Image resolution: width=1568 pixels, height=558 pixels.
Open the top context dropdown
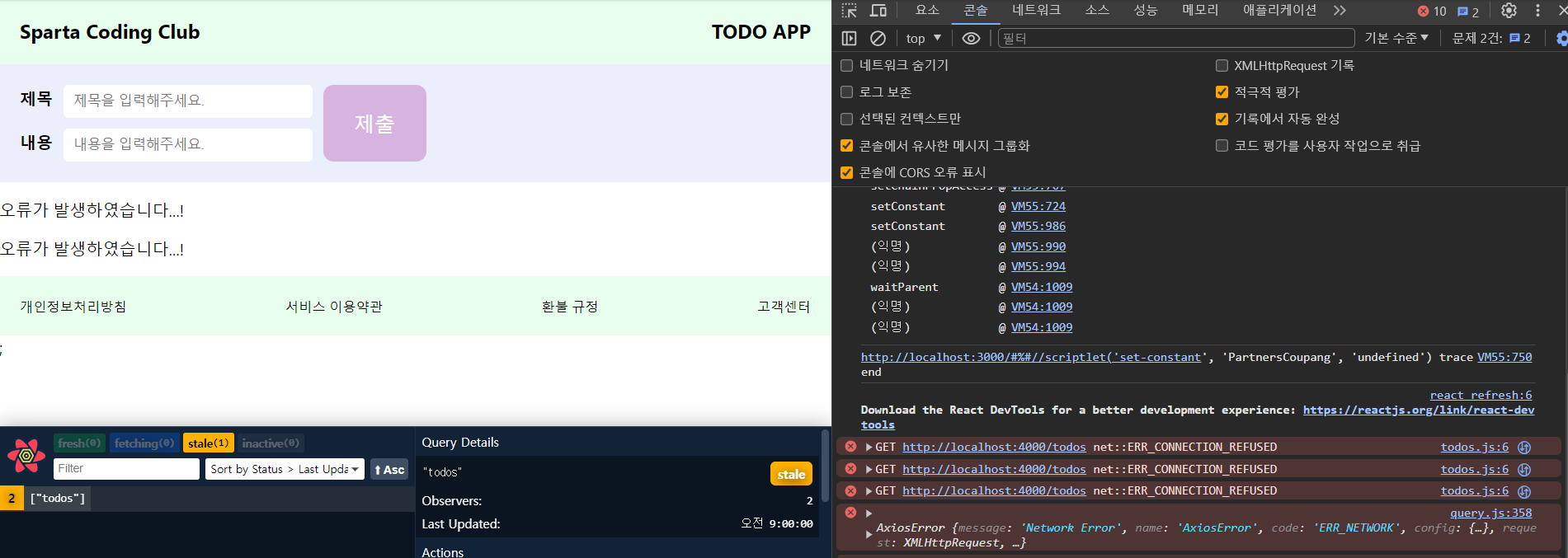click(923, 38)
